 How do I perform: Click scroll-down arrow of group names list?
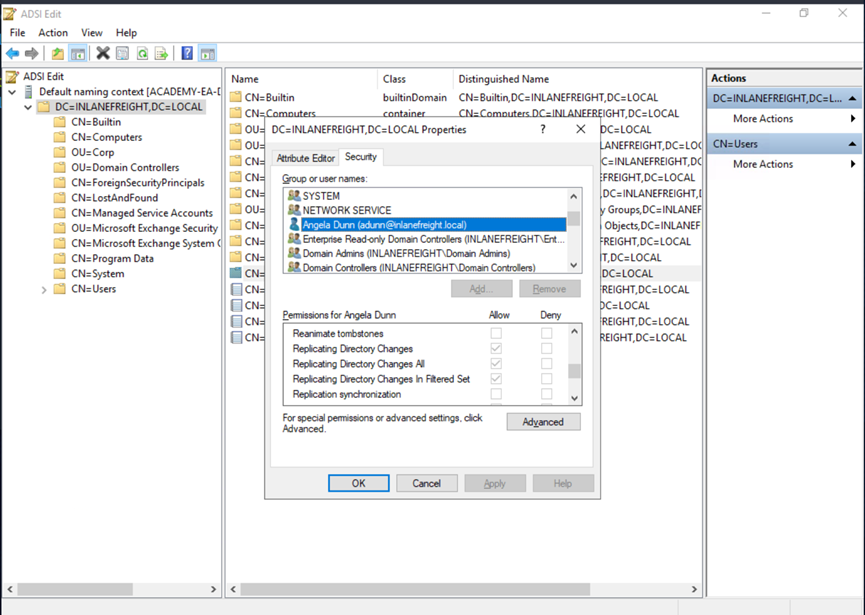[574, 265]
